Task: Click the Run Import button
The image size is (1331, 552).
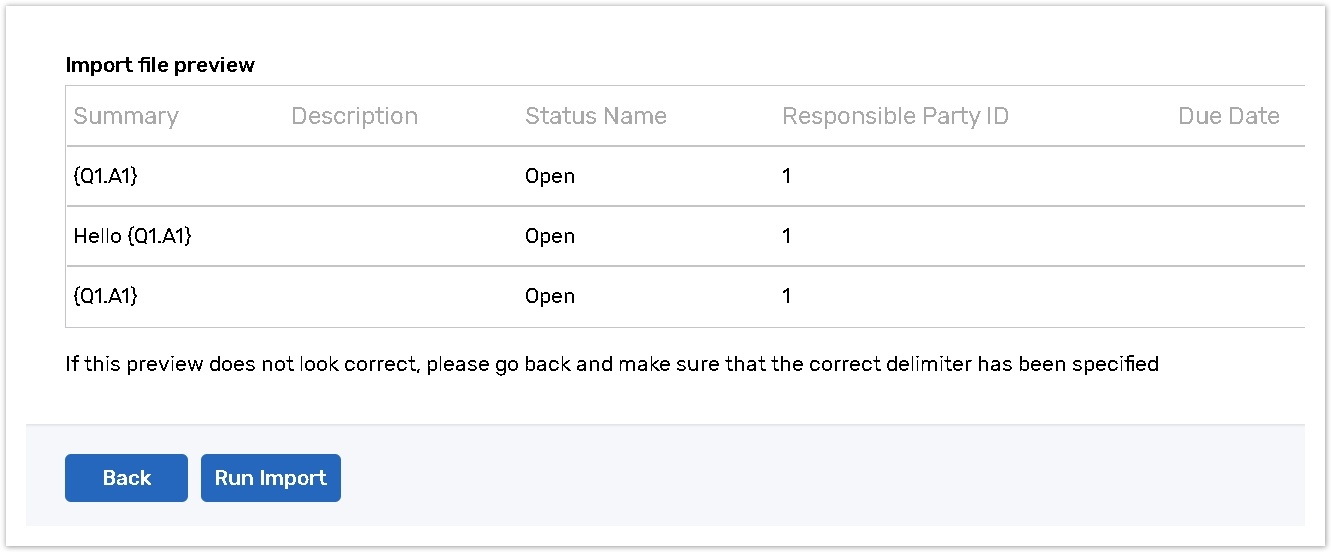Action: click(270, 478)
